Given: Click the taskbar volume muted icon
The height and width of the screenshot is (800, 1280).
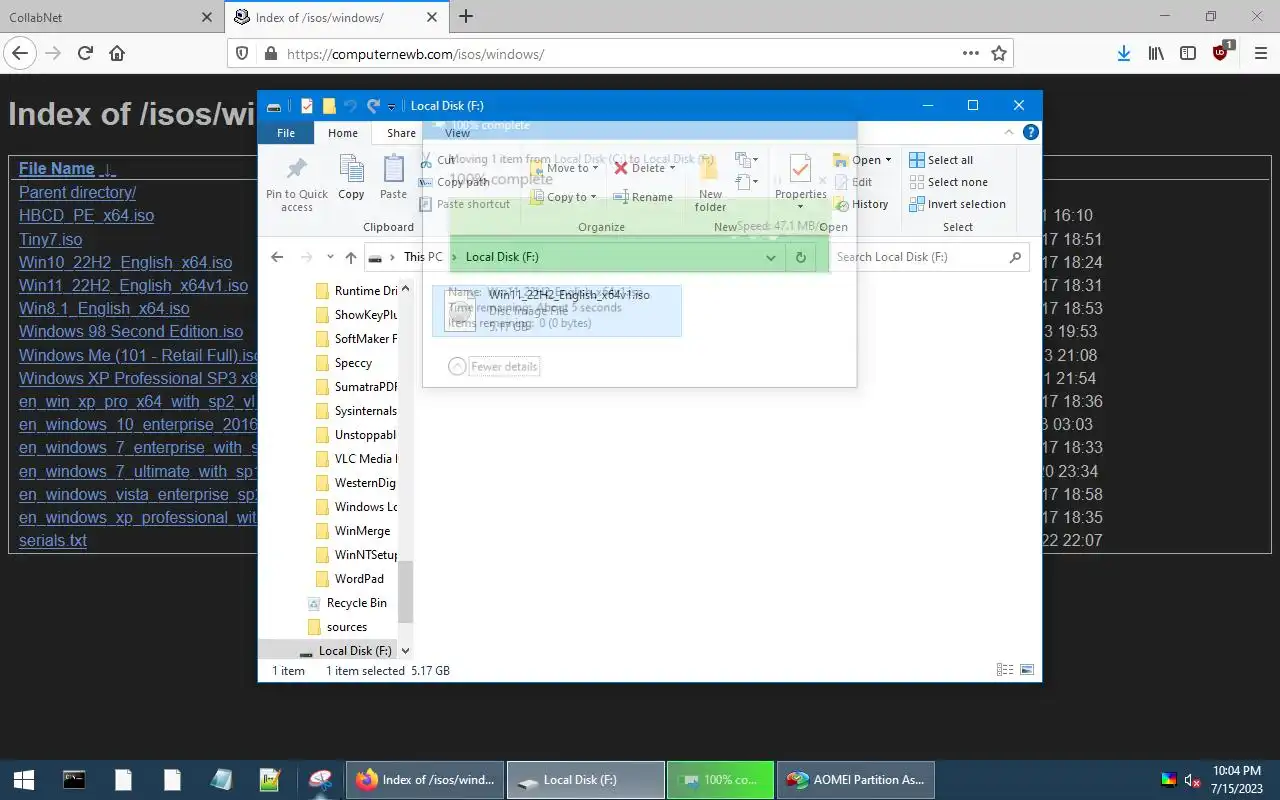Looking at the screenshot, I should coord(1192,780).
